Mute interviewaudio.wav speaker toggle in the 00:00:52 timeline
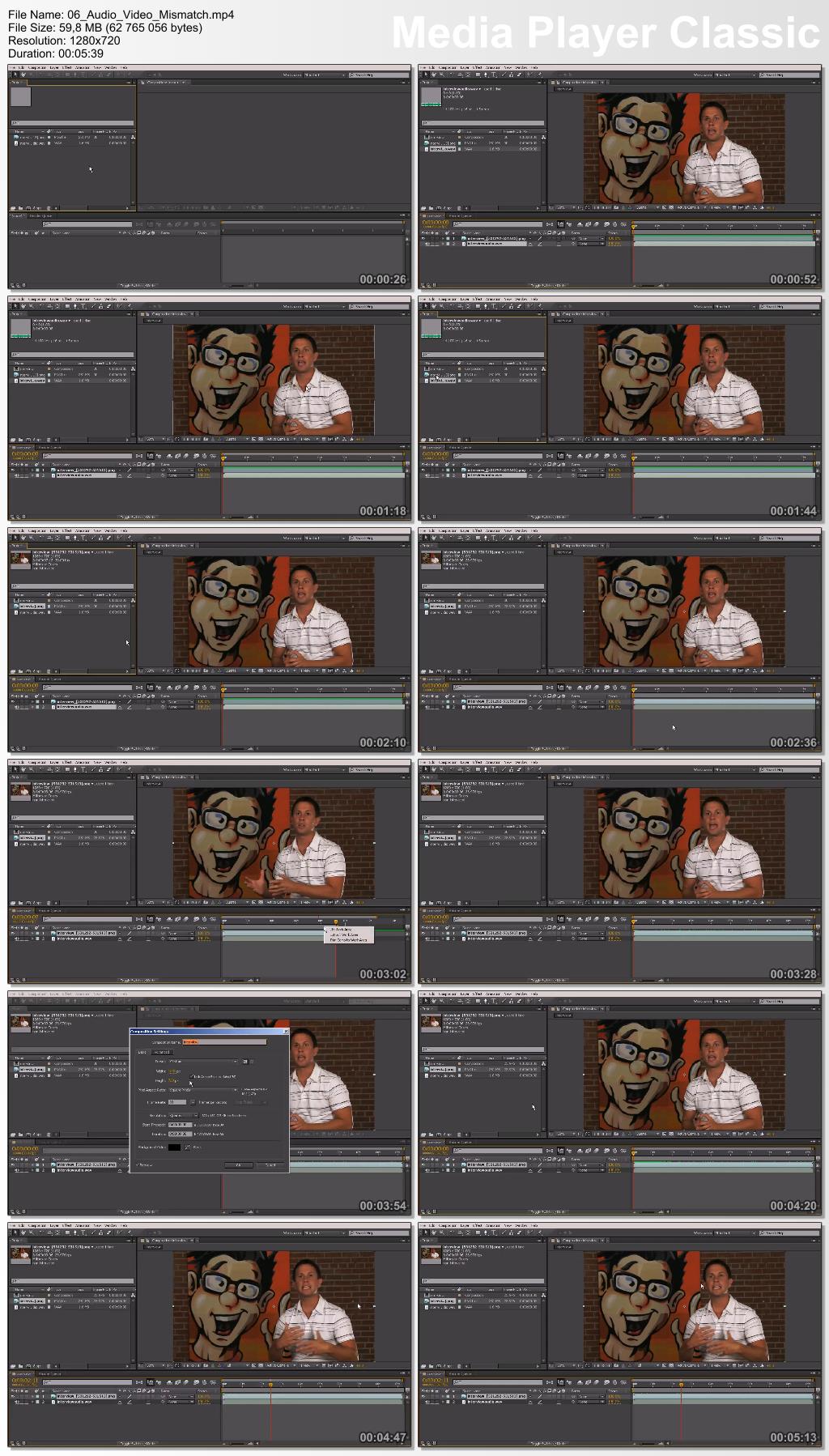 click(426, 244)
